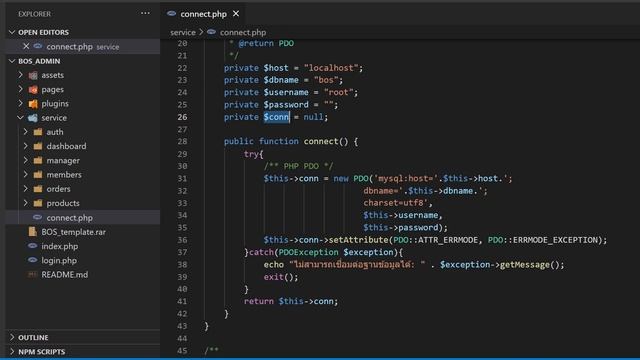The height and width of the screenshot is (360, 640).
Task: Select connect.php in the breadcrumb
Action: pyautogui.click(x=243, y=32)
